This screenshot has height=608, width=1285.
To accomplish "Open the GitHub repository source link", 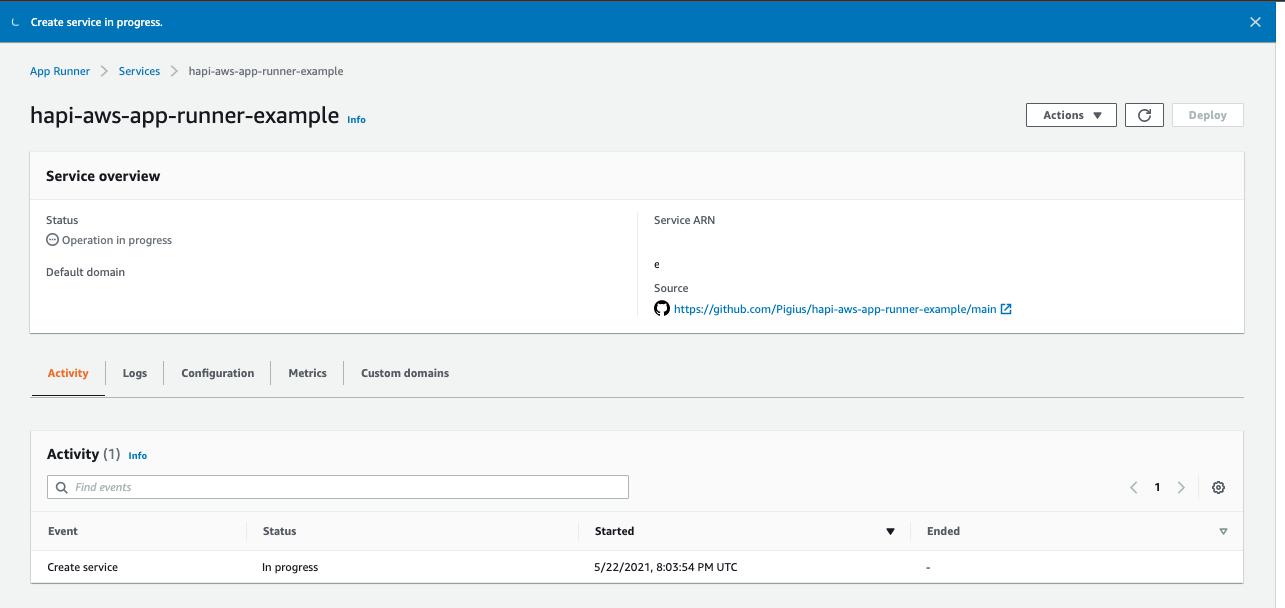I will 835,309.
